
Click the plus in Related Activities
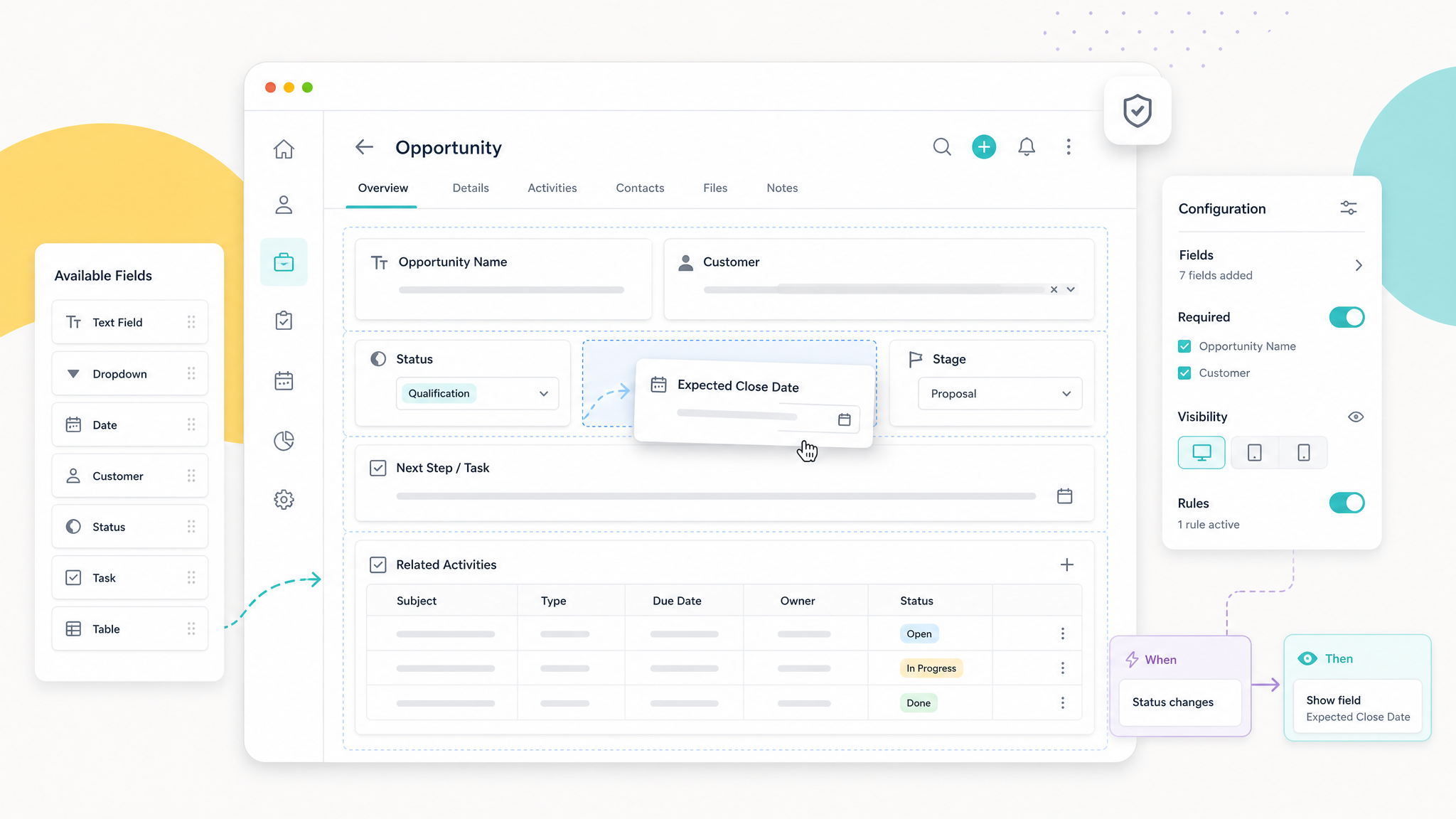click(1067, 564)
